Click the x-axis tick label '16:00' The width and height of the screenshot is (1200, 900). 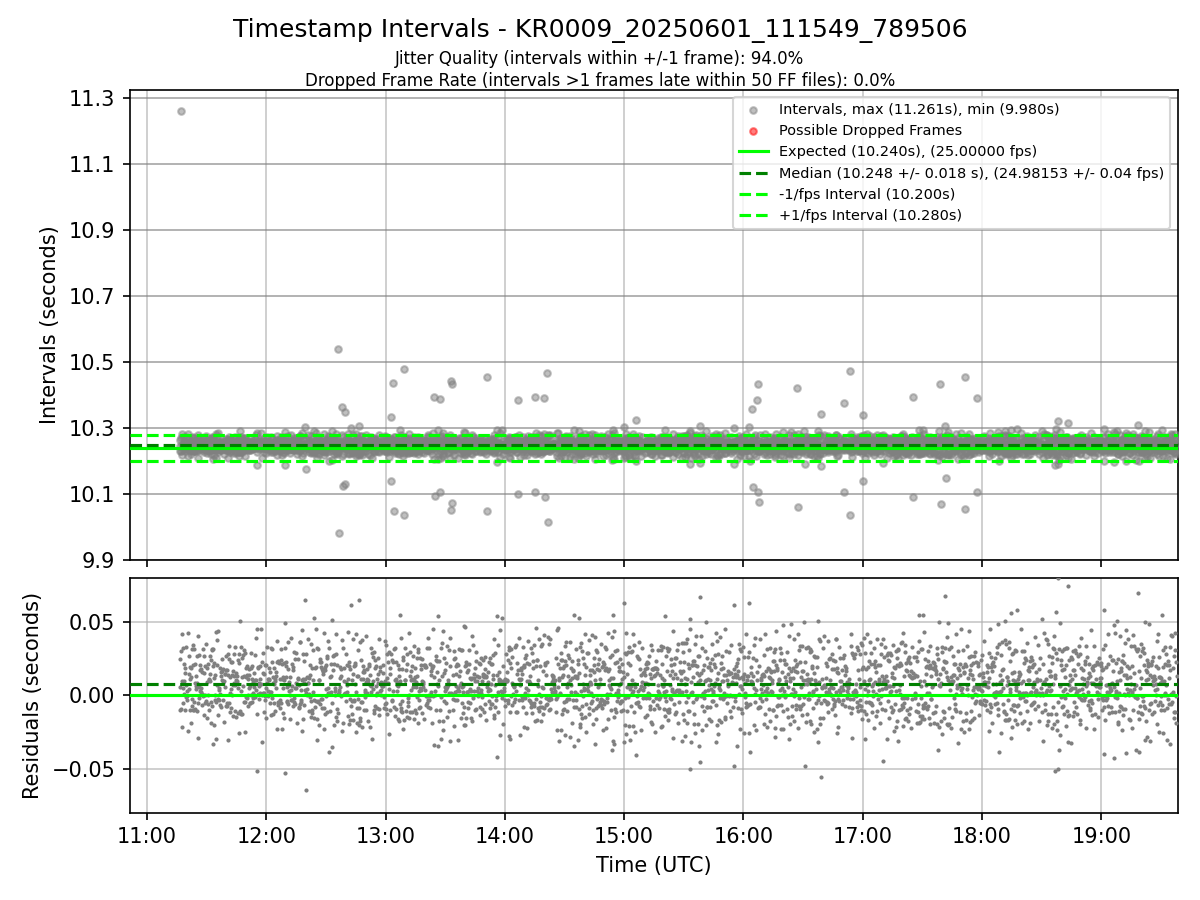[x=743, y=836]
